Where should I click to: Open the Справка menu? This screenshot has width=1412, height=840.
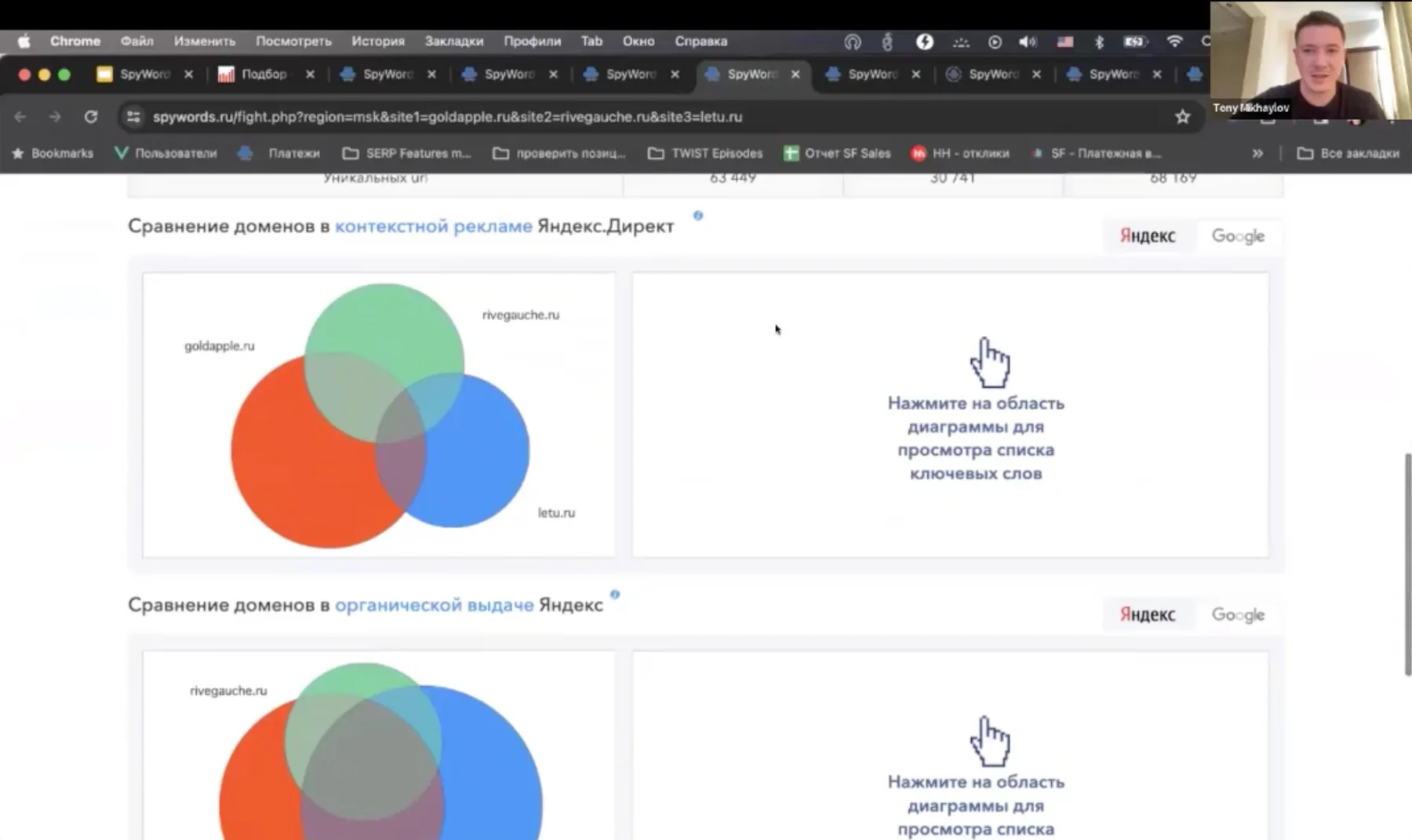(701, 42)
